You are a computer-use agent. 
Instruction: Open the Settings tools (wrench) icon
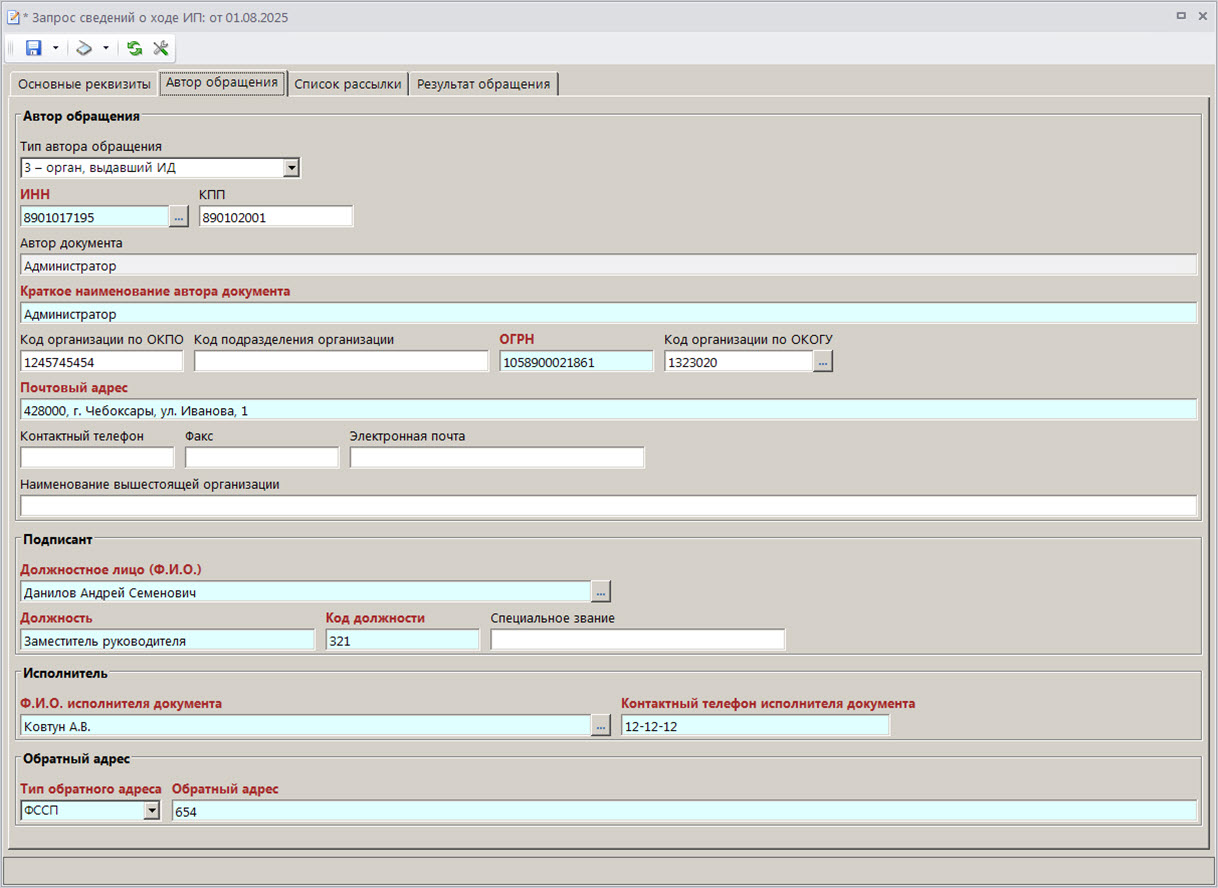tap(160, 48)
